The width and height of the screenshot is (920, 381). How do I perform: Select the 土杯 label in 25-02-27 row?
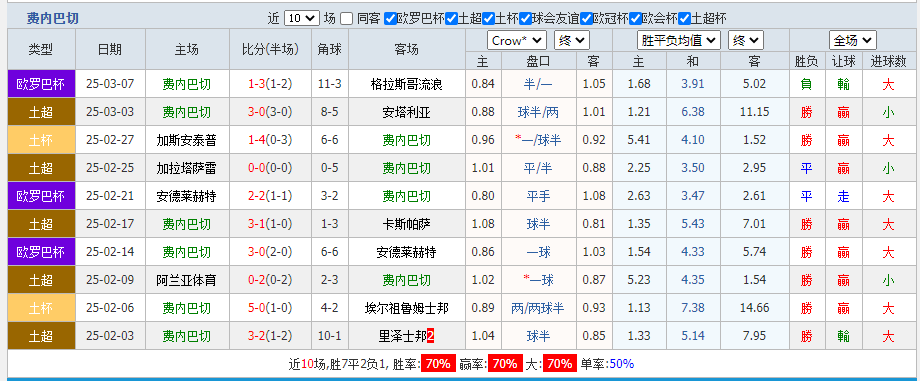point(41,140)
